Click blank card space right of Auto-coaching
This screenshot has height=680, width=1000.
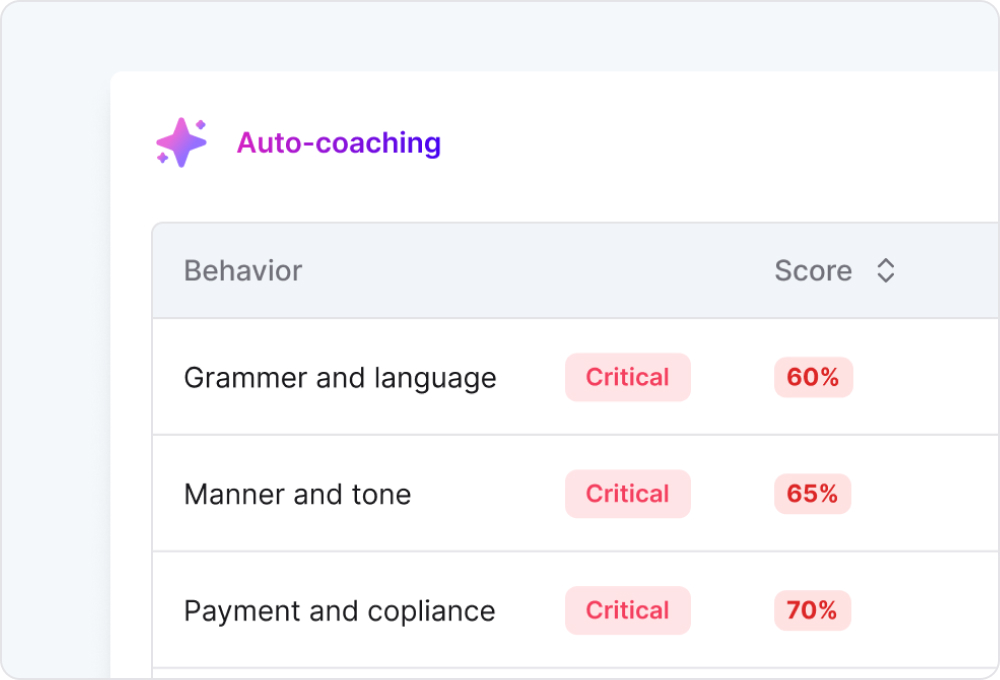click(x=714, y=143)
